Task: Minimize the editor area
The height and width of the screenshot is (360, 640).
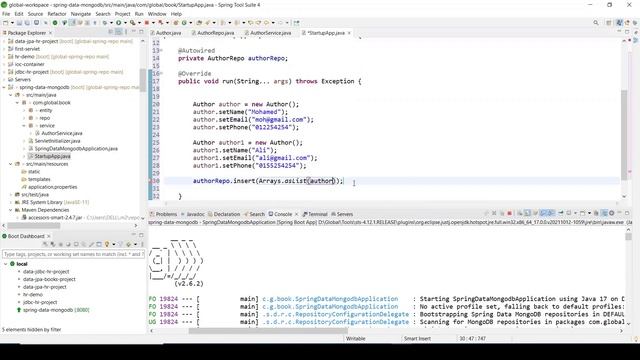Action: (619, 32)
